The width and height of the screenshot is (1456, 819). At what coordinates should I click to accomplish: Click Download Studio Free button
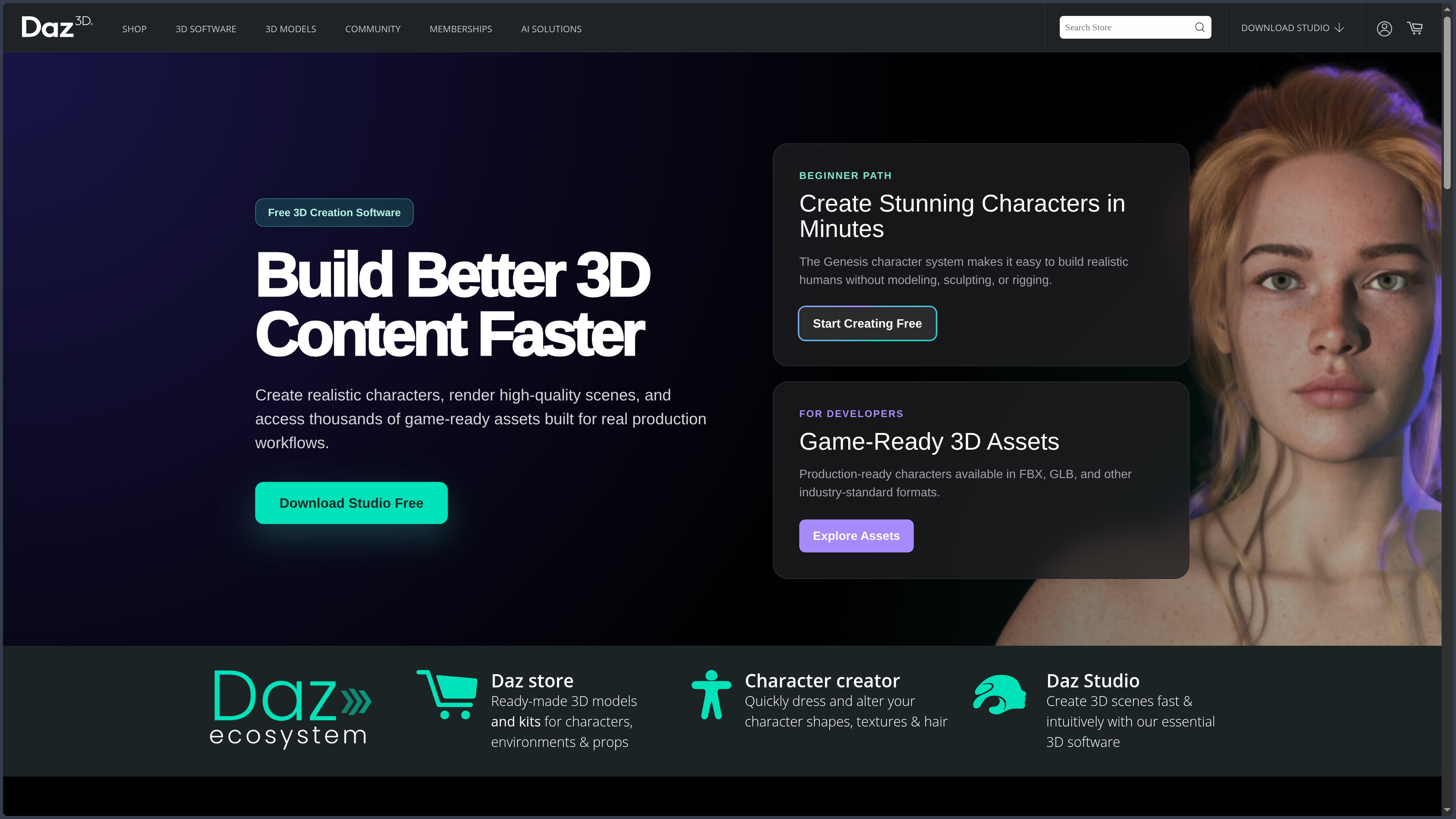coord(351,503)
